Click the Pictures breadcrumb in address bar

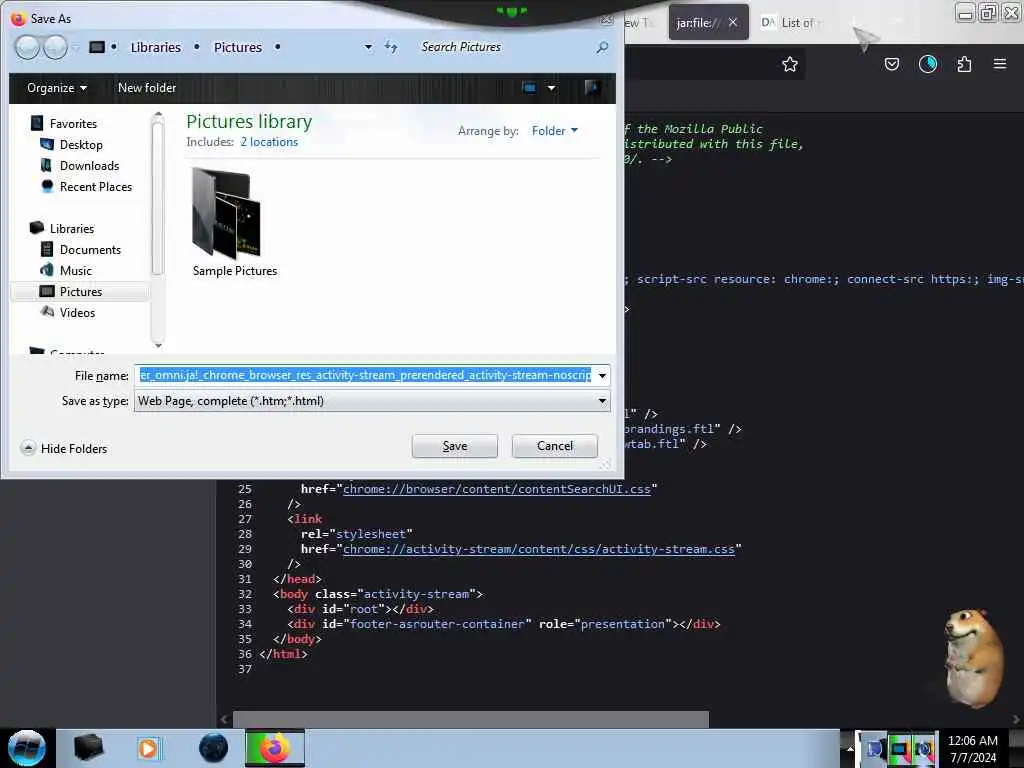click(238, 47)
